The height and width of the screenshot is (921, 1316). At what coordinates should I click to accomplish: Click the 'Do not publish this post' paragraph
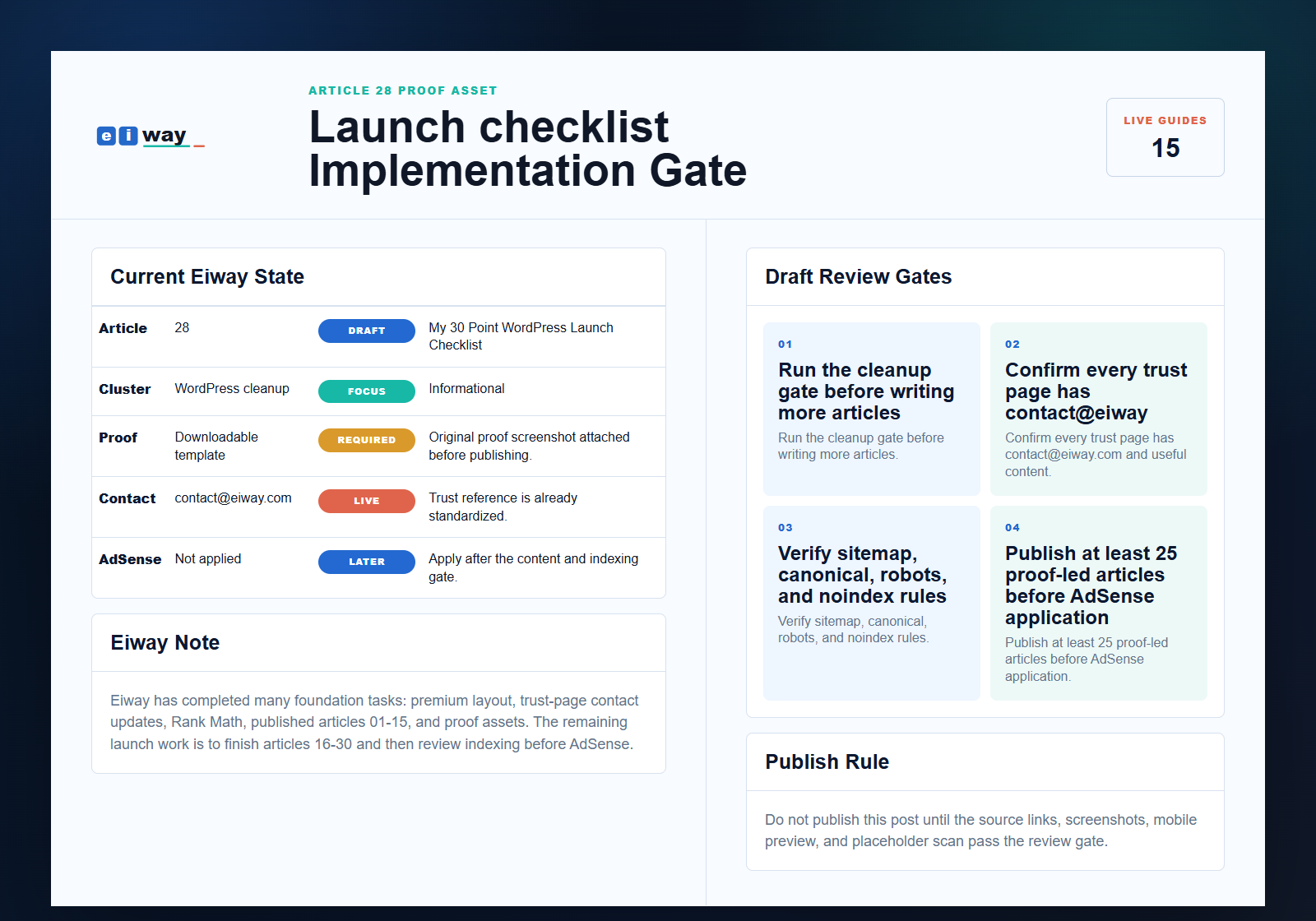click(x=980, y=831)
